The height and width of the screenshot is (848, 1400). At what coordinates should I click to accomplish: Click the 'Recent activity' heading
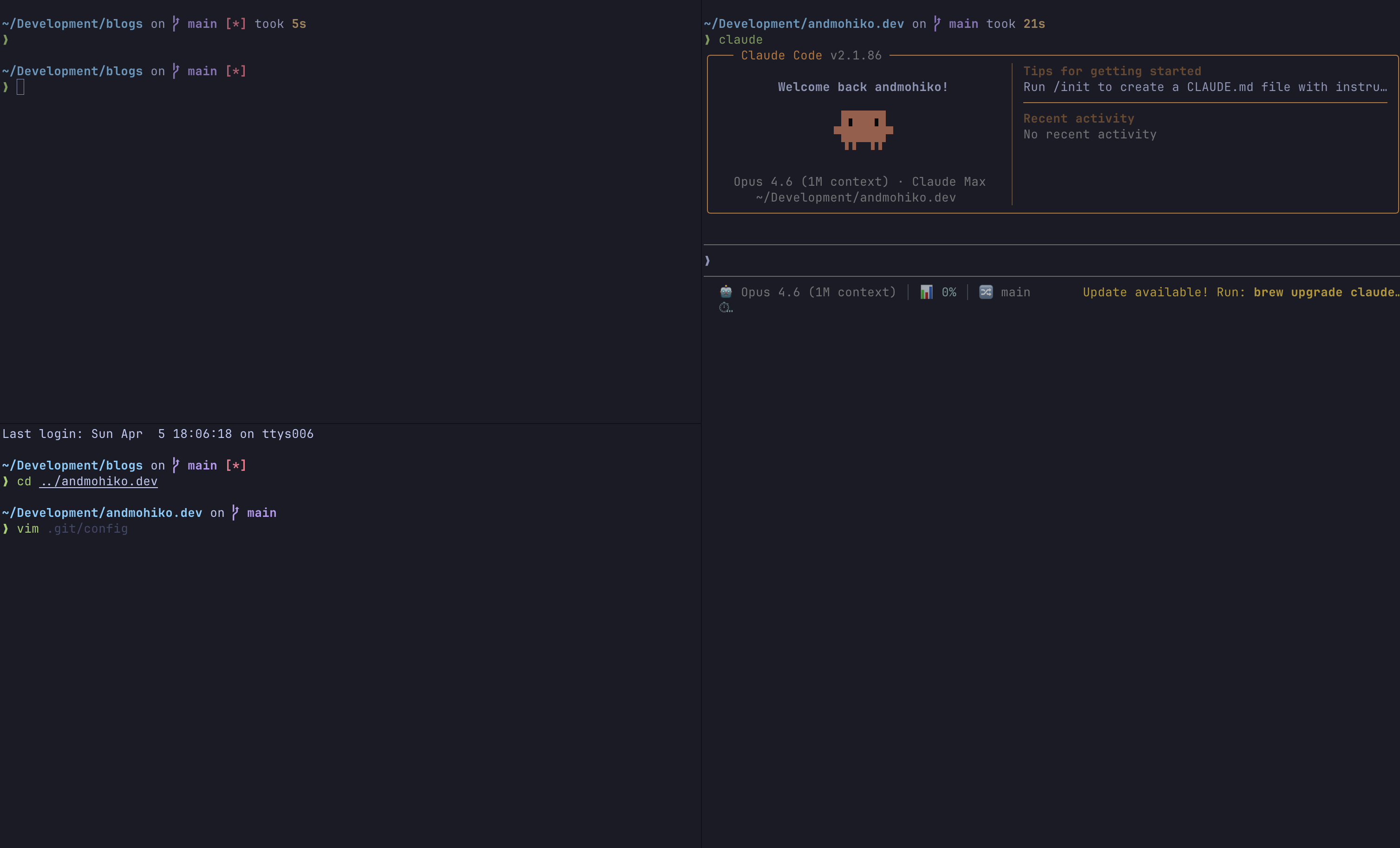[x=1079, y=118]
